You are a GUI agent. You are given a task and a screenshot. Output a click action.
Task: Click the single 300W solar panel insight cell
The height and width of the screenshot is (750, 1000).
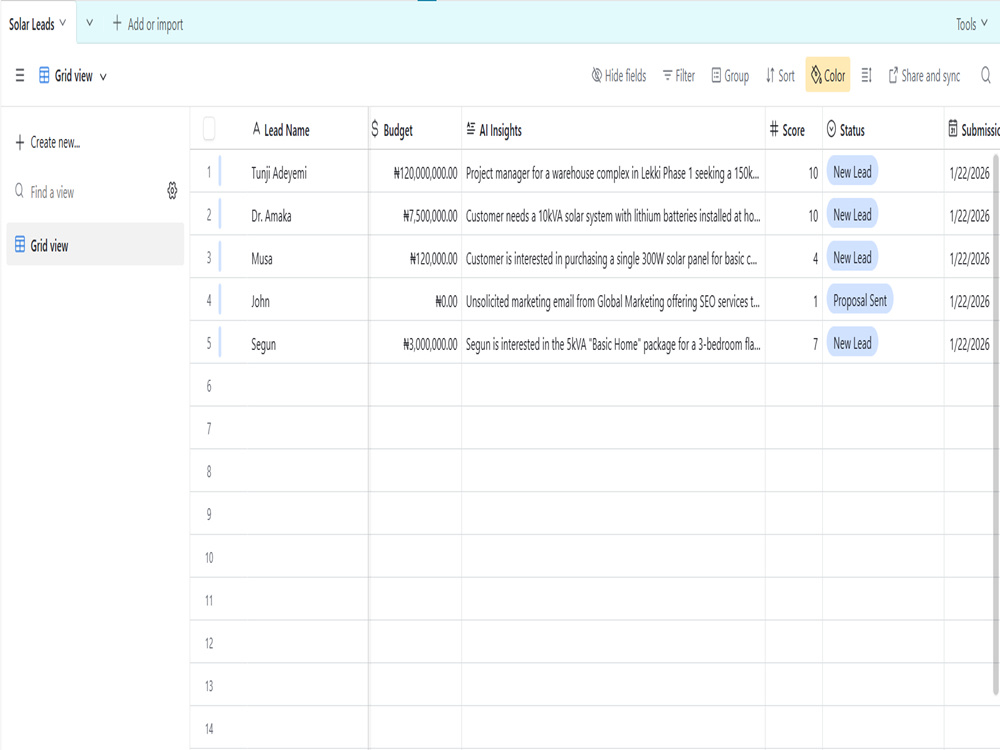(614, 258)
